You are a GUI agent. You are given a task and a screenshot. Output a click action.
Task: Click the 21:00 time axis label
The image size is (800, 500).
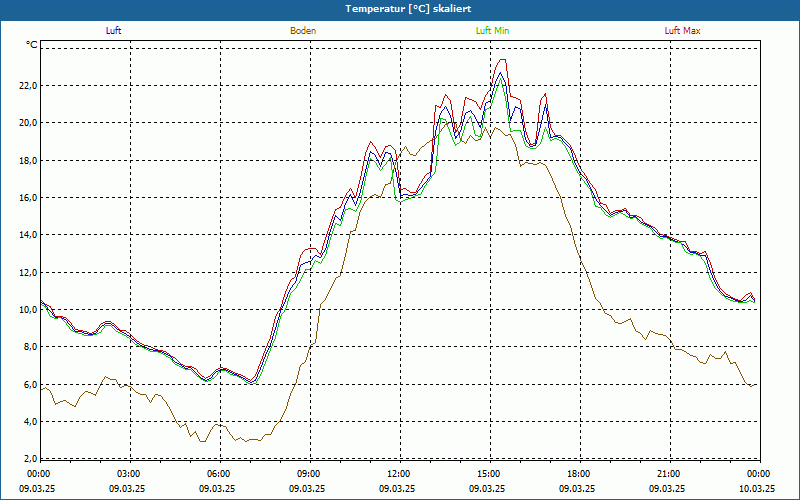point(668,474)
